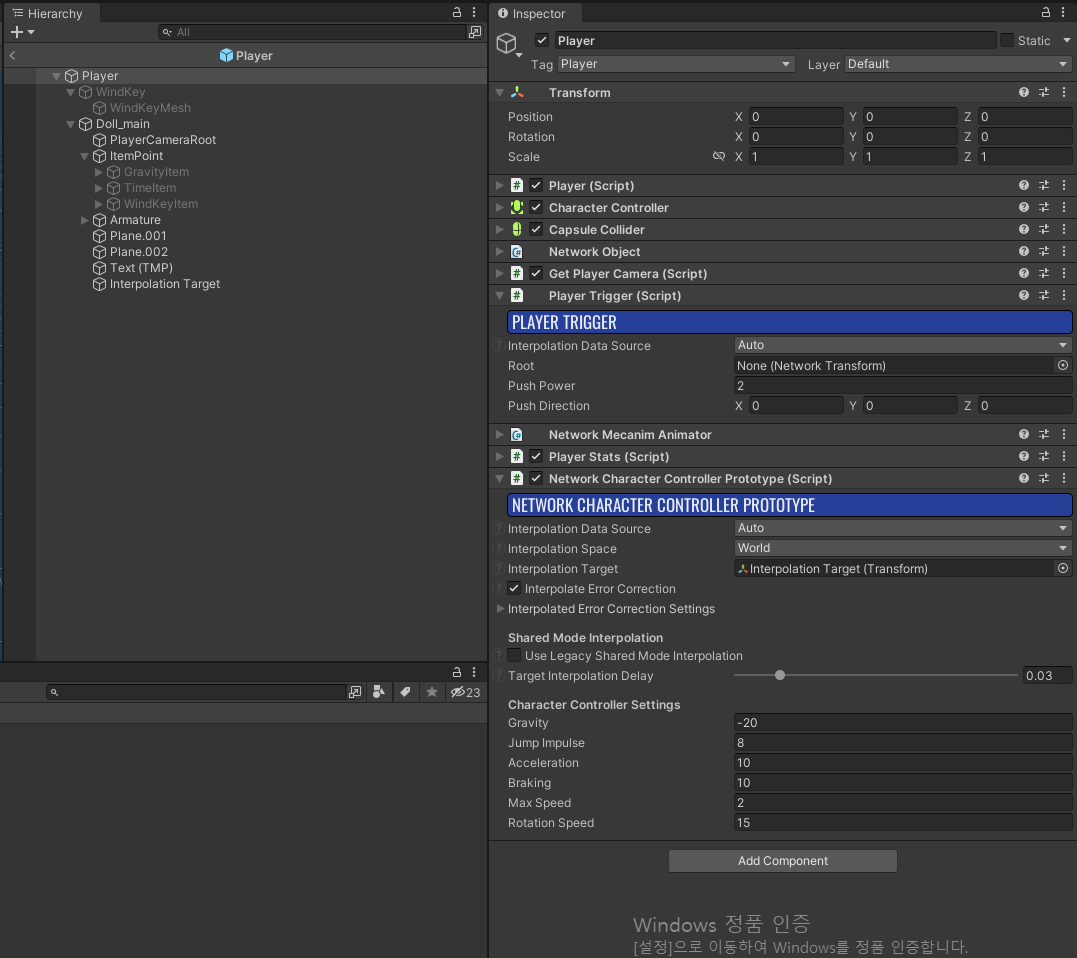Disable Player (Script) component checkbox
Viewport: 1077px width, 958px height.
[x=536, y=185]
